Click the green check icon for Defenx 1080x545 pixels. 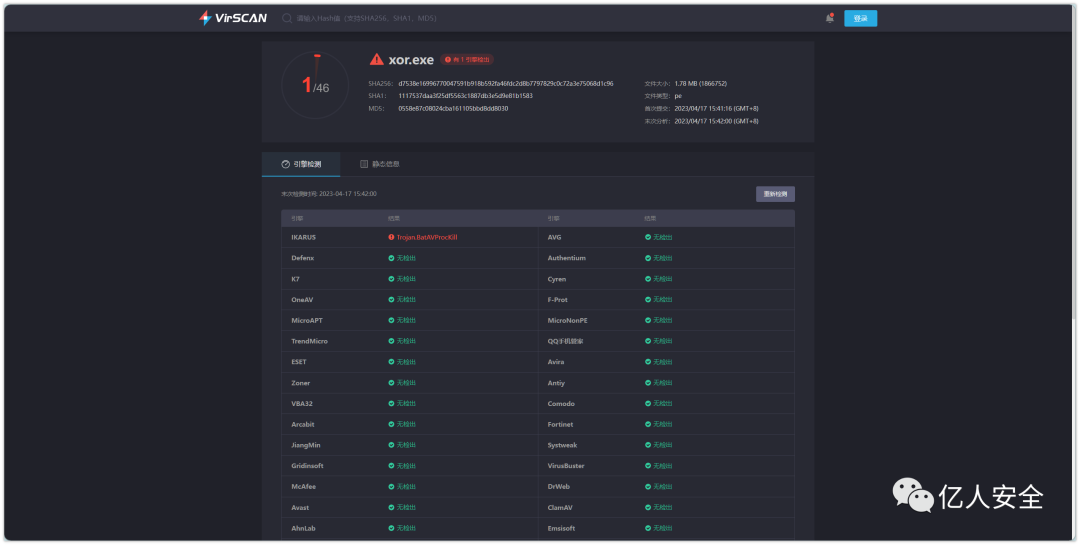pyautogui.click(x=391, y=258)
